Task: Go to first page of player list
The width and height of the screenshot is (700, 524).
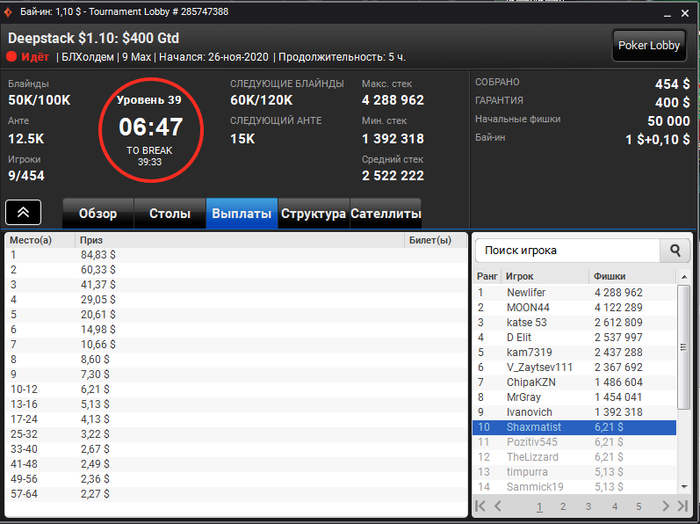Action: pyautogui.click(x=480, y=506)
